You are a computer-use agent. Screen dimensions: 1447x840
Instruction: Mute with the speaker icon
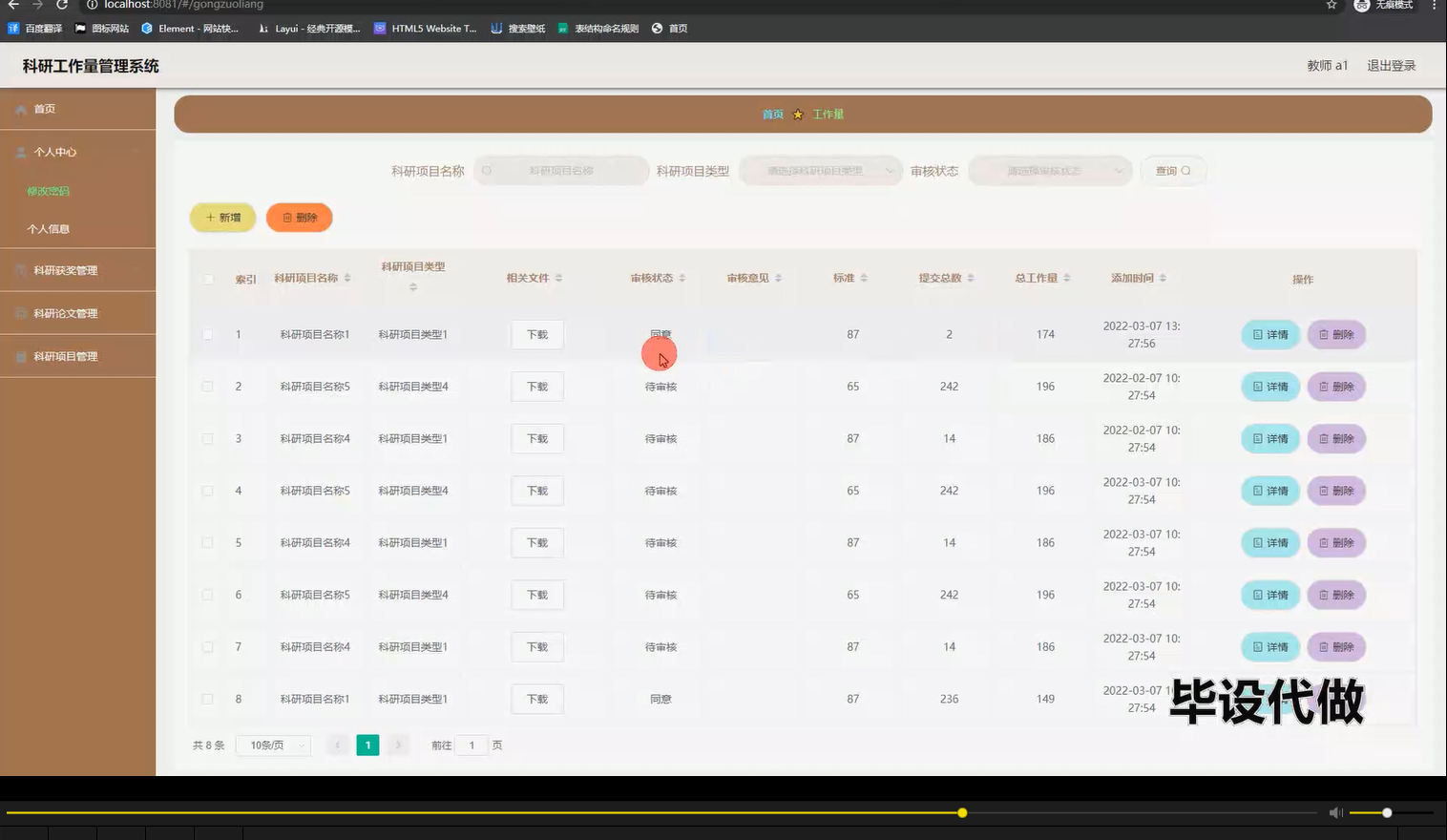point(1335,813)
